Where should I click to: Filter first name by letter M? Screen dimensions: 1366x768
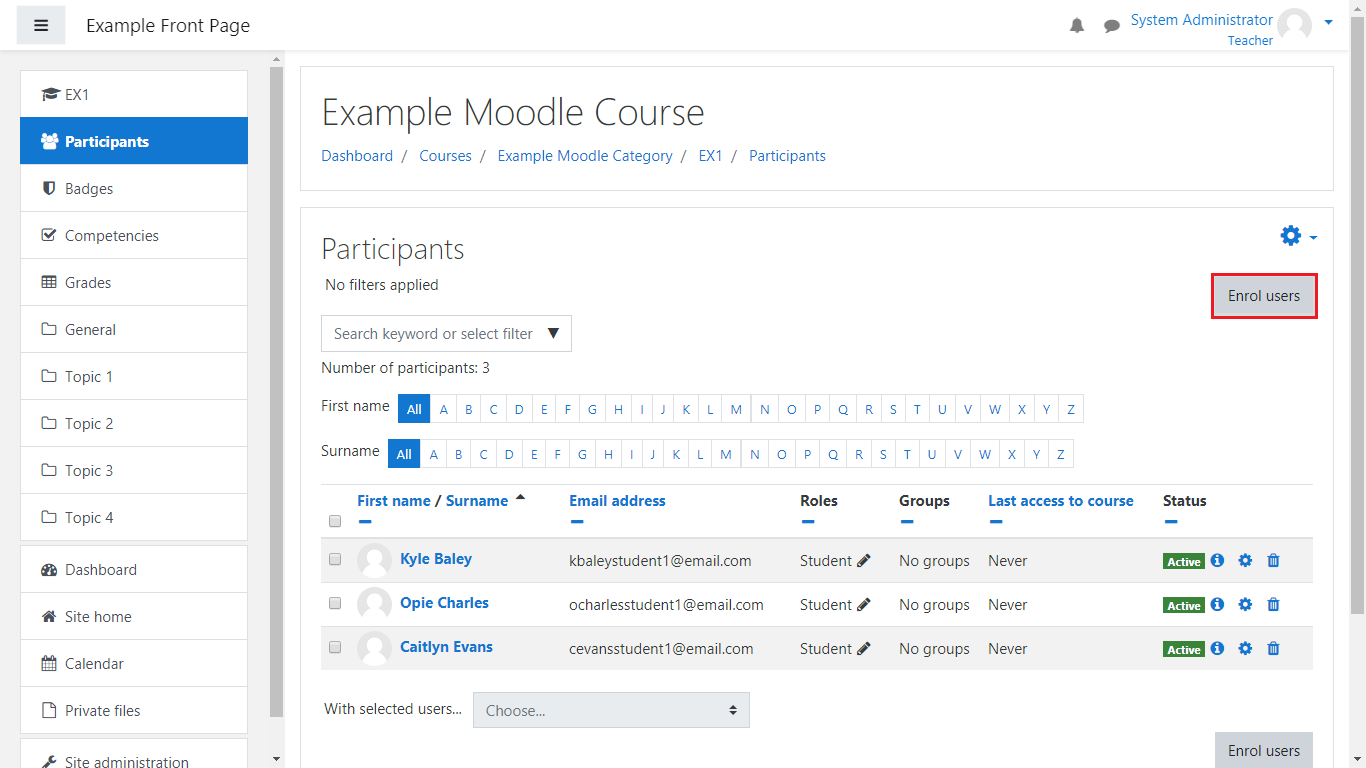(736, 409)
